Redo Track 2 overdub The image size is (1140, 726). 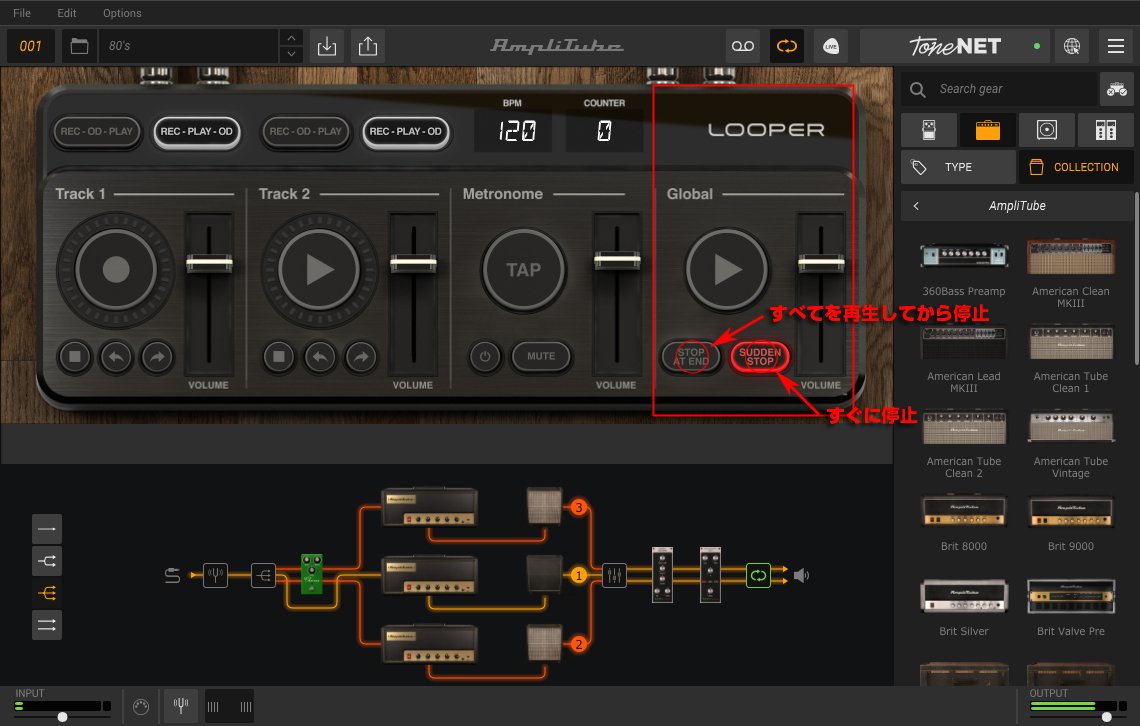(361, 357)
